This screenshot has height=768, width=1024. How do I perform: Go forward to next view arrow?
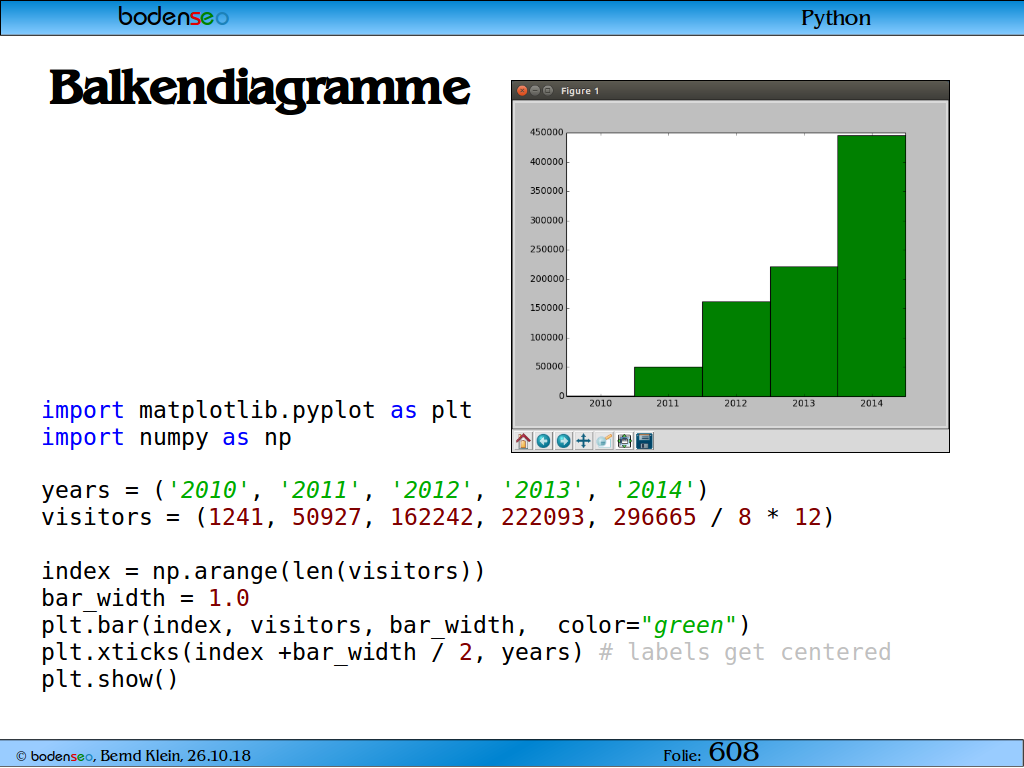564,441
